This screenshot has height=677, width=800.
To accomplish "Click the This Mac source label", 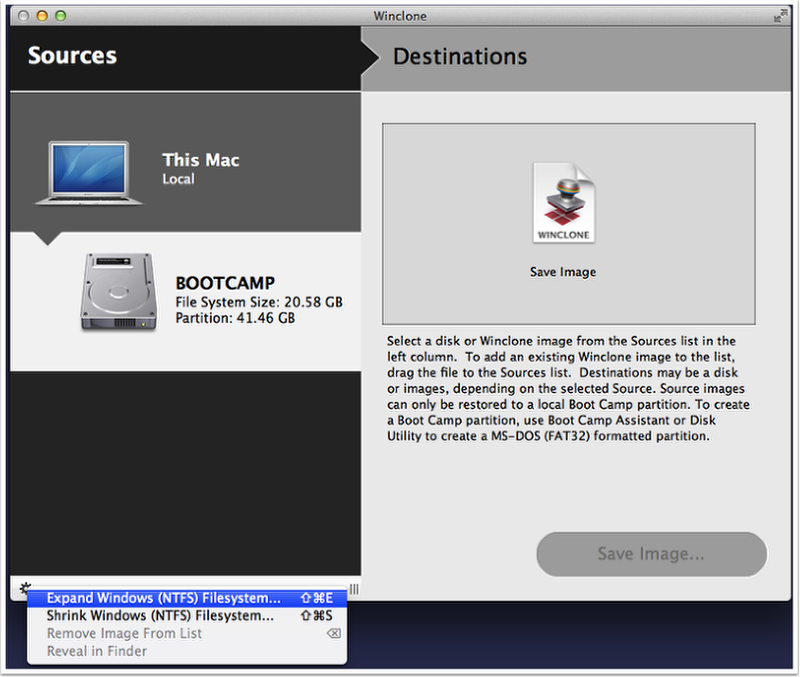I will [x=201, y=160].
